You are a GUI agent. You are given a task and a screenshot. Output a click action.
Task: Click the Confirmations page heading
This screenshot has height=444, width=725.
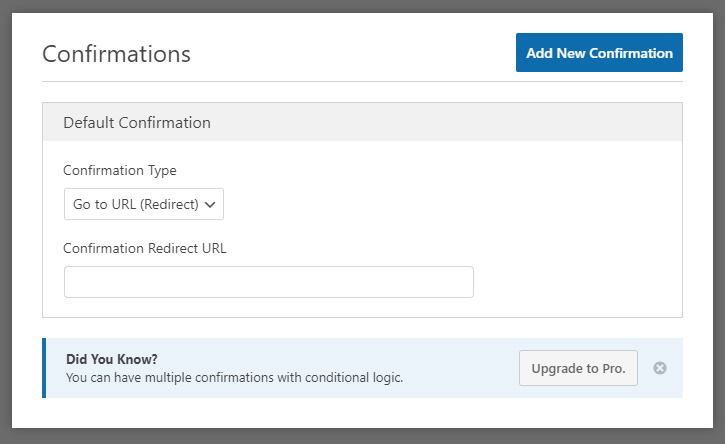click(x=116, y=53)
